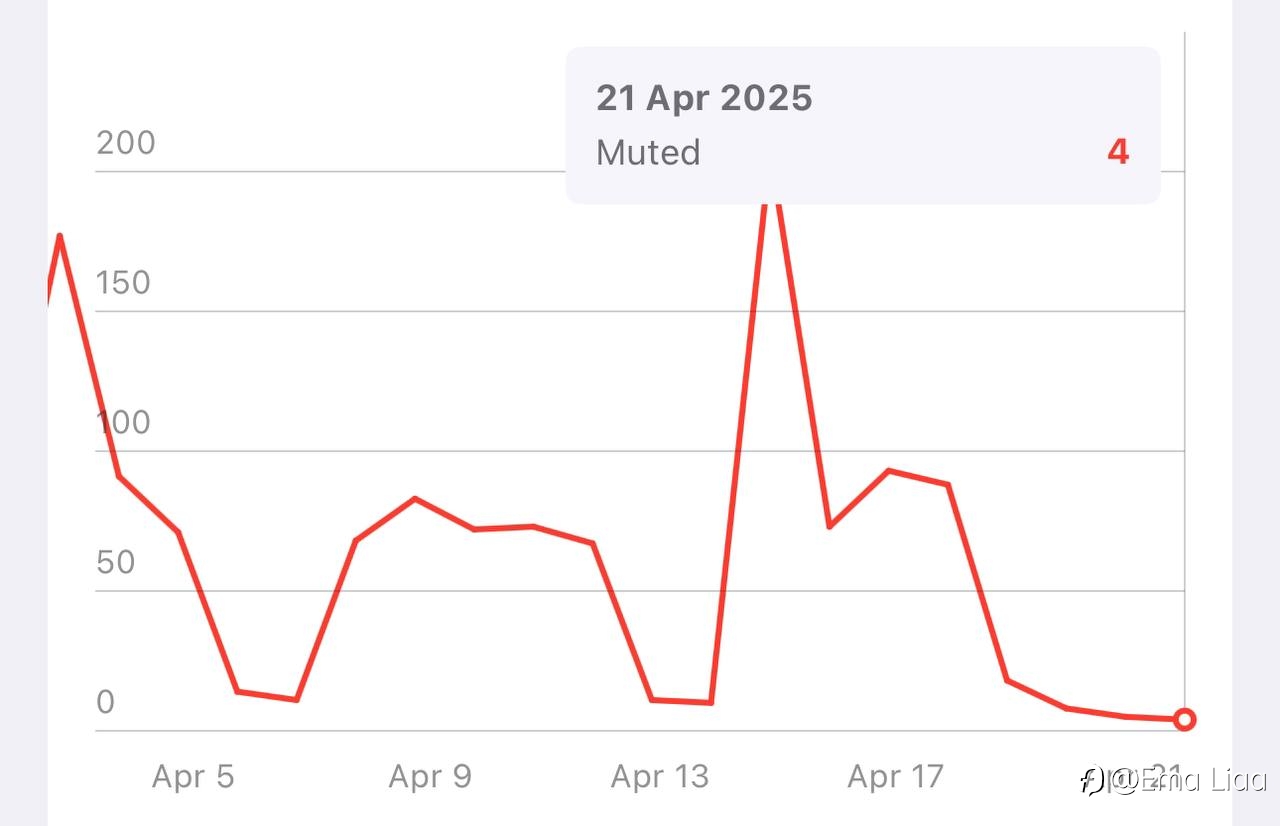Select the Apr 9 date label
This screenshot has width=1280, height=826.
430,776
